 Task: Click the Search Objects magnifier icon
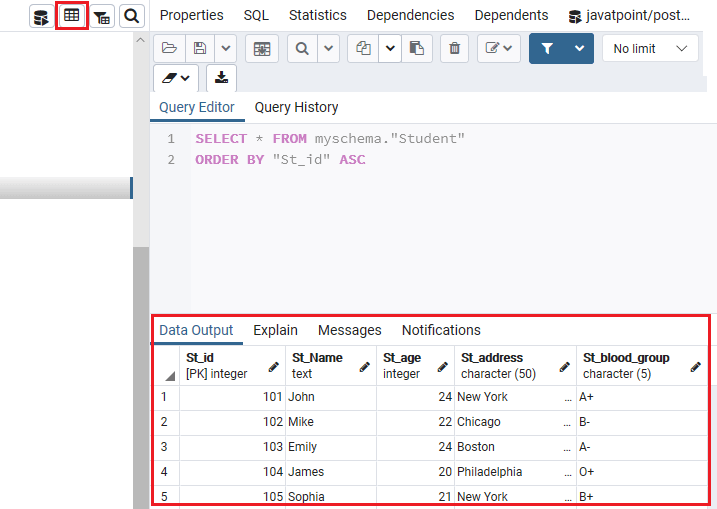pyautogui.click(x=132, y=16)
